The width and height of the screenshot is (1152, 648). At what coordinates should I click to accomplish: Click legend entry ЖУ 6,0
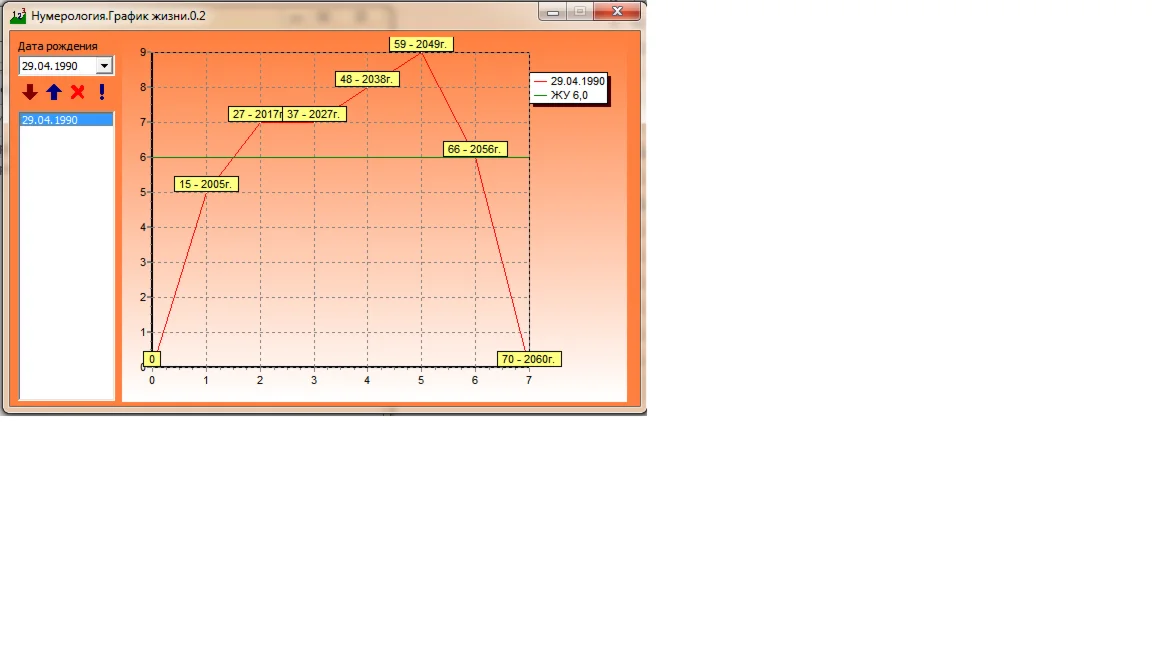point(561,96)
